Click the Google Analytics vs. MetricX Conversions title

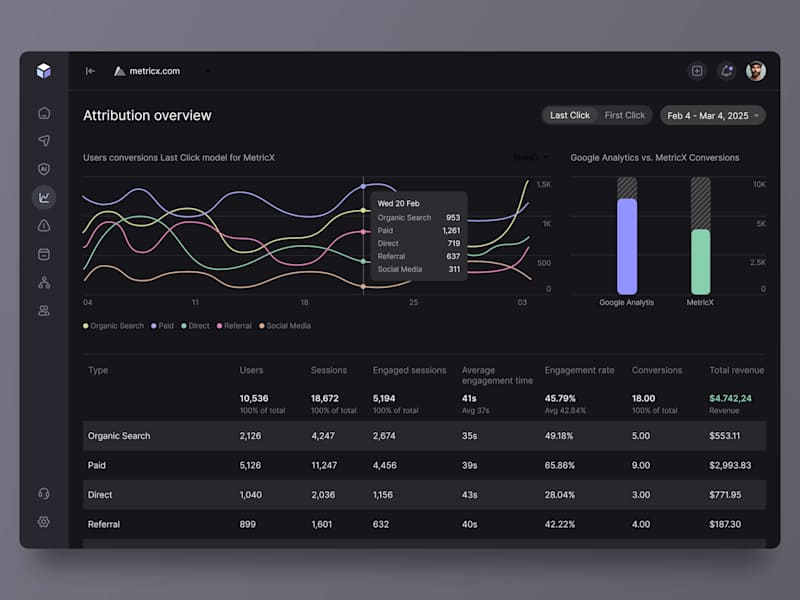click(x=655, y=158)
